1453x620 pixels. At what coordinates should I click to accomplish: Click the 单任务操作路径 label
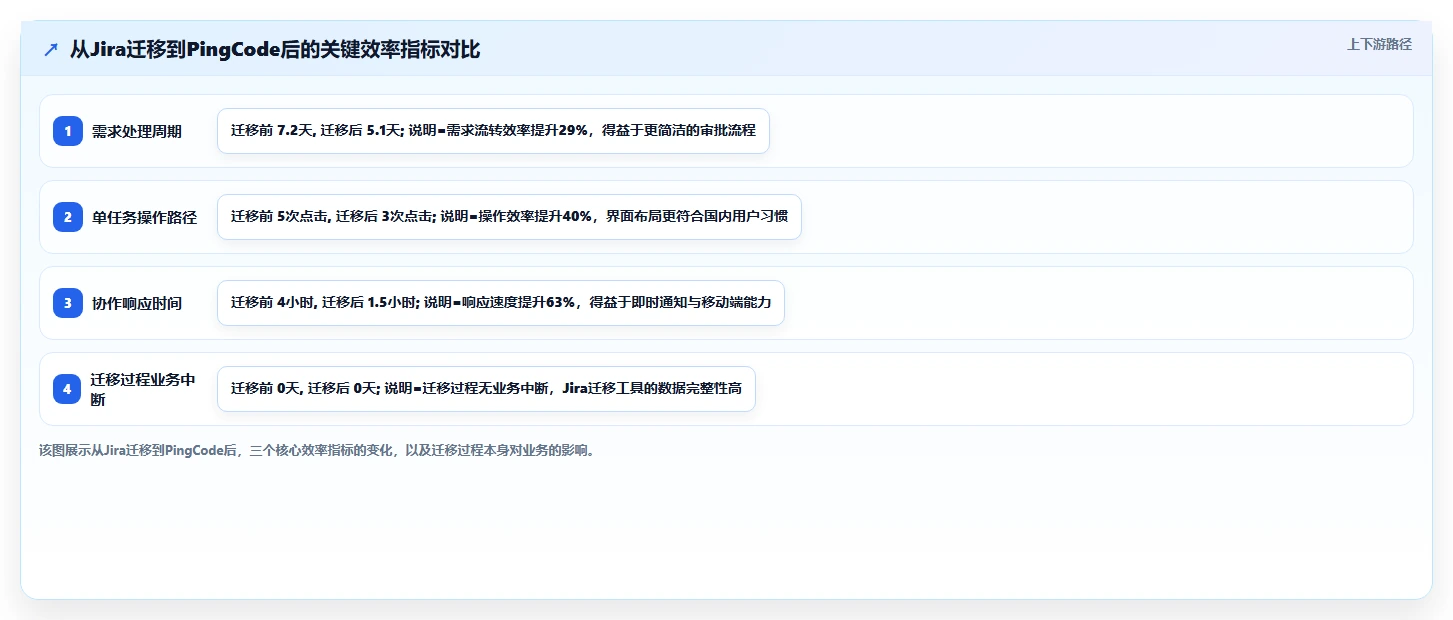click(x=144, y=217)
